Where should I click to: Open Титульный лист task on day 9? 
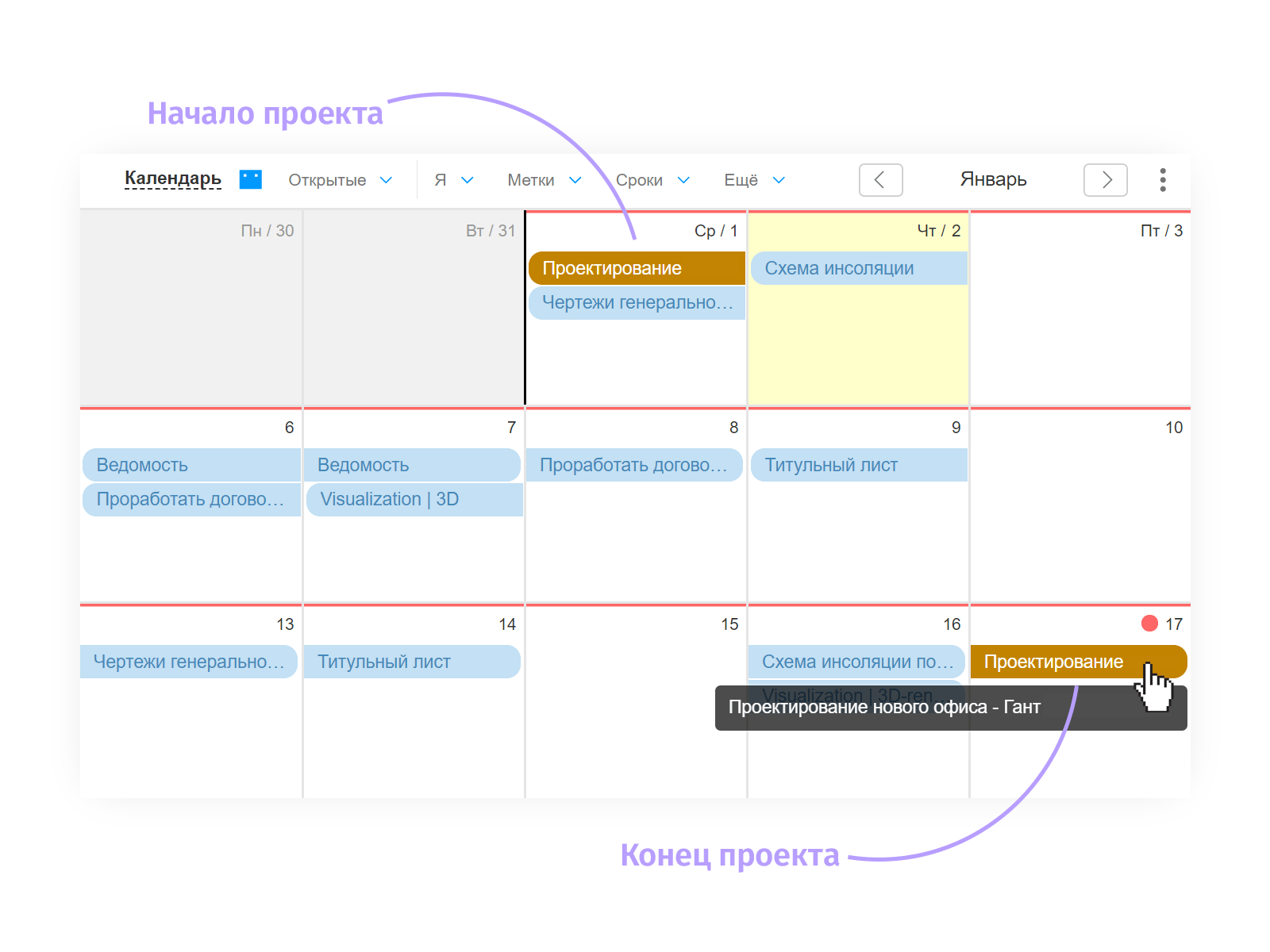click(859, 465)
